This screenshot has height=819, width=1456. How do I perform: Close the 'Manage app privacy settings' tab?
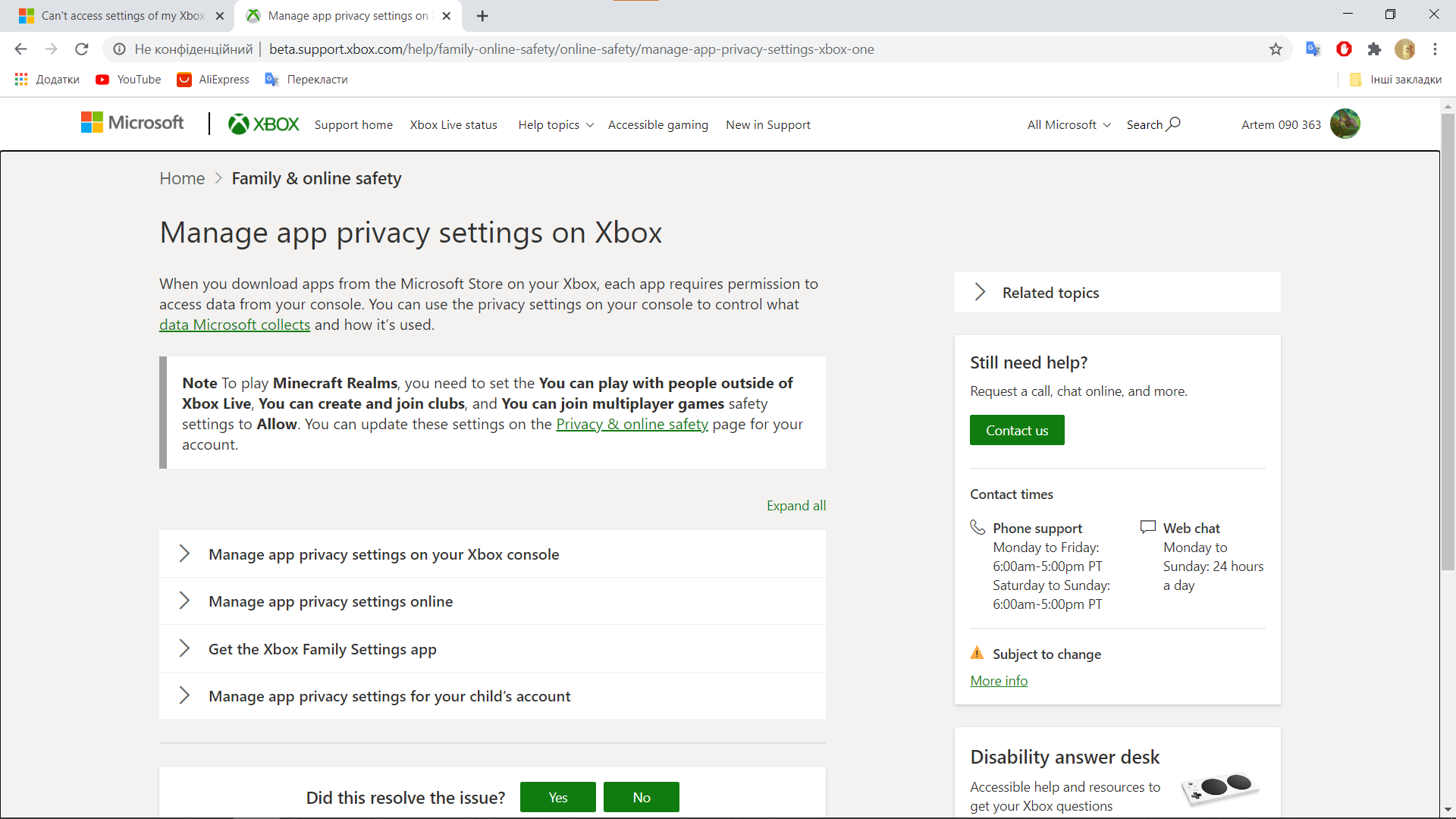[447, 16]
